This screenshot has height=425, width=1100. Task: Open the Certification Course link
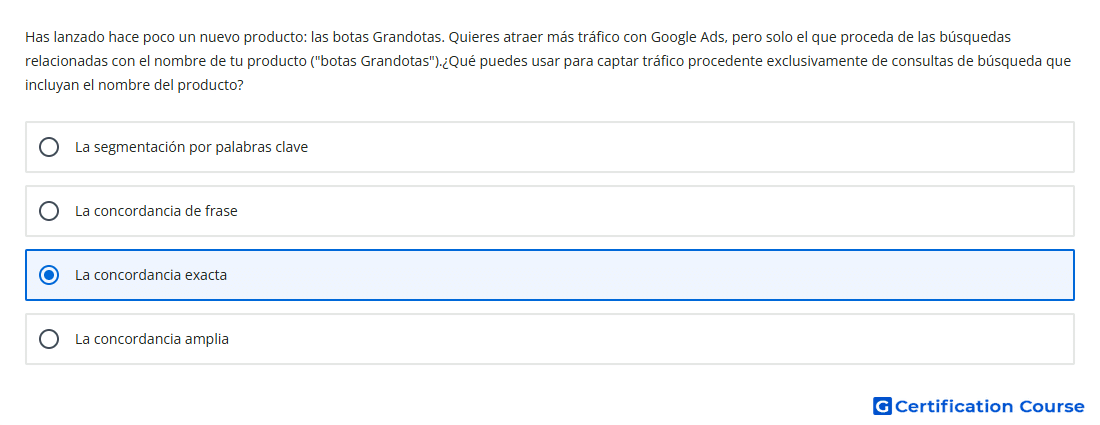click(x=989, y=406)
